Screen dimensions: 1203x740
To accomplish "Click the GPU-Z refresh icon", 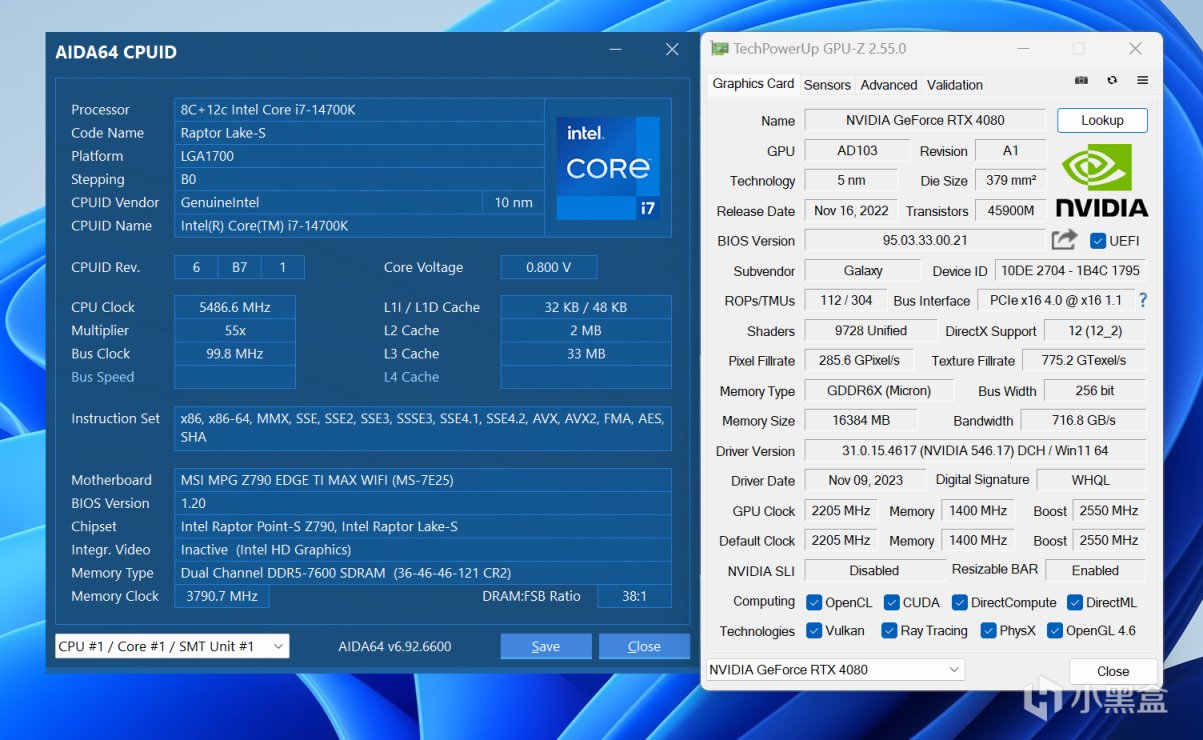I will [x=1112, y=80].
